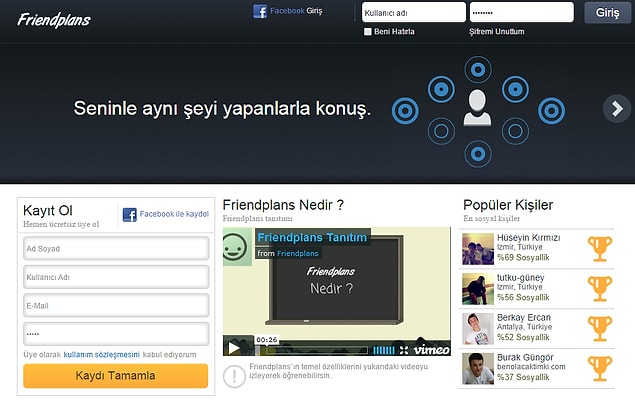Screen dimensions: 635x401
Task: Tick the Beni Hatırla checkbox
Action: tap(367, 32)
